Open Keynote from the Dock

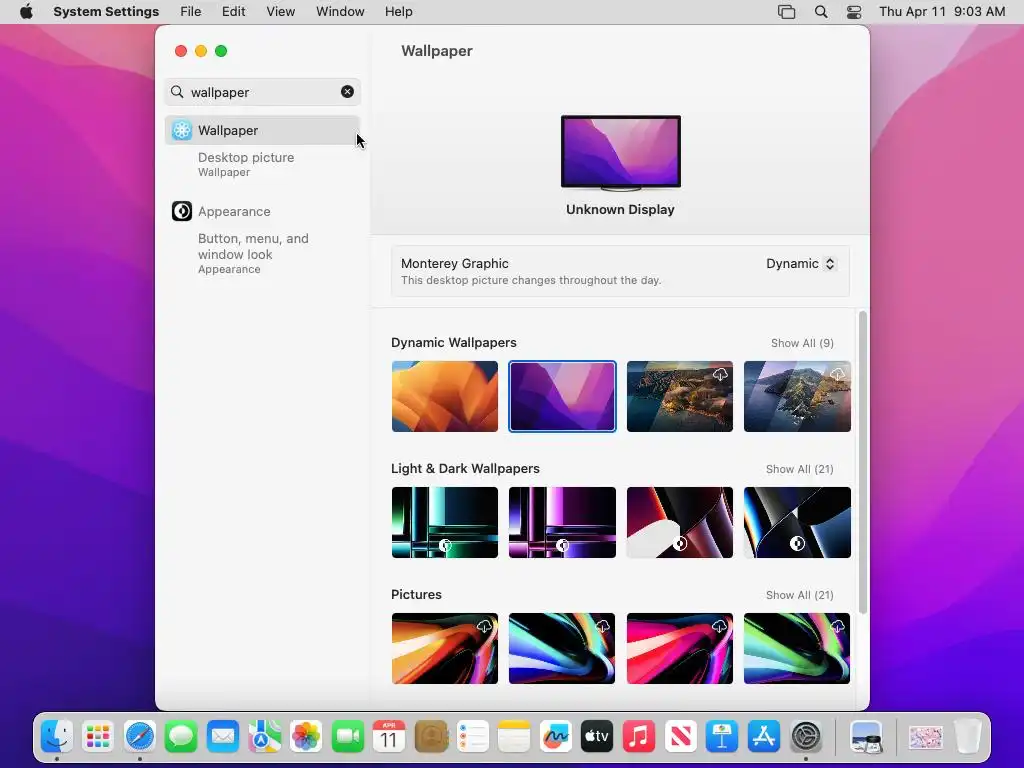[x=722, y=737]
